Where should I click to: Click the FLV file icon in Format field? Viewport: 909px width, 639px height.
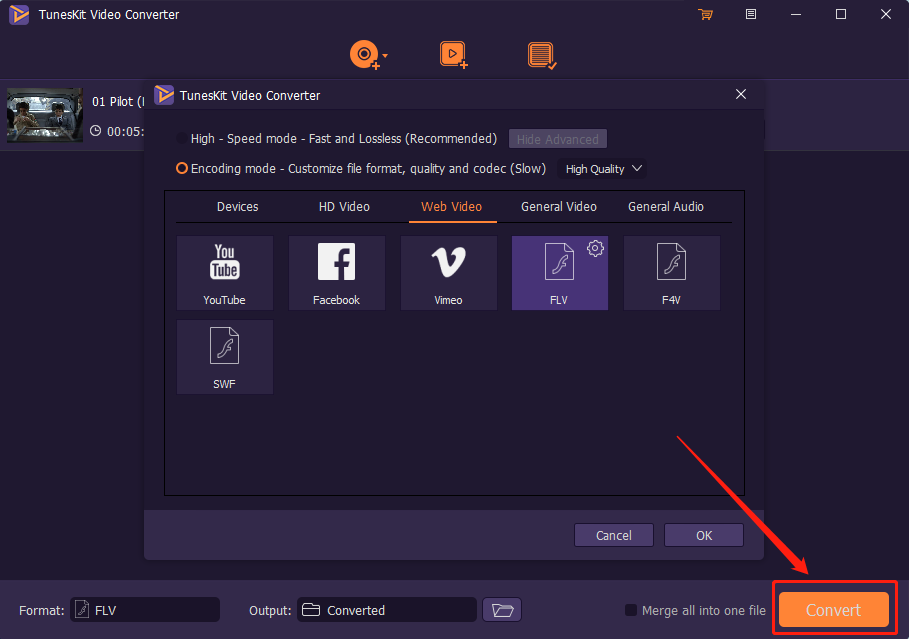pyautogui.click(x=82, y=609)
